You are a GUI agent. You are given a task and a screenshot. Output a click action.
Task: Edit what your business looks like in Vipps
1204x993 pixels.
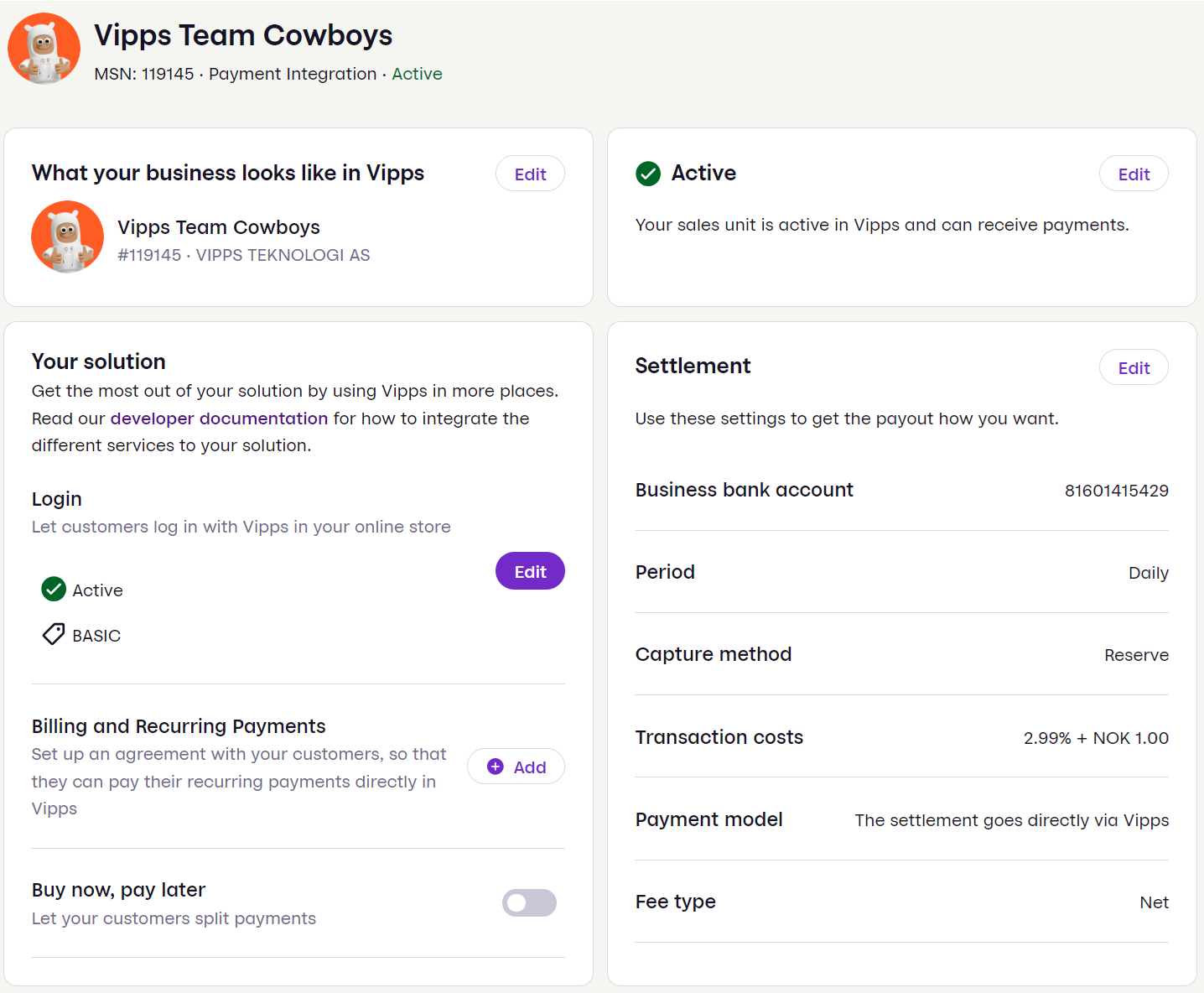[x=530, y=174]
